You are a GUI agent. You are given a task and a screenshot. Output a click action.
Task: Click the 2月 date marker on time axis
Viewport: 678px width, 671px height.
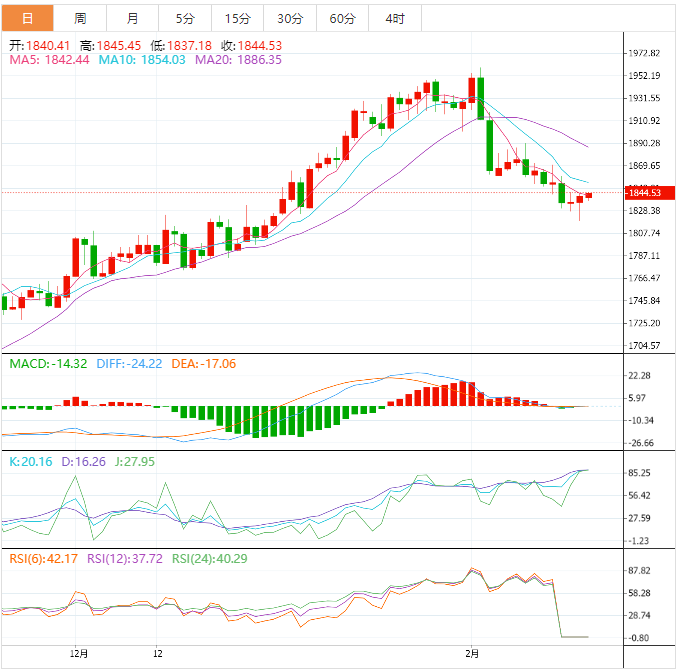pos(473,654)
